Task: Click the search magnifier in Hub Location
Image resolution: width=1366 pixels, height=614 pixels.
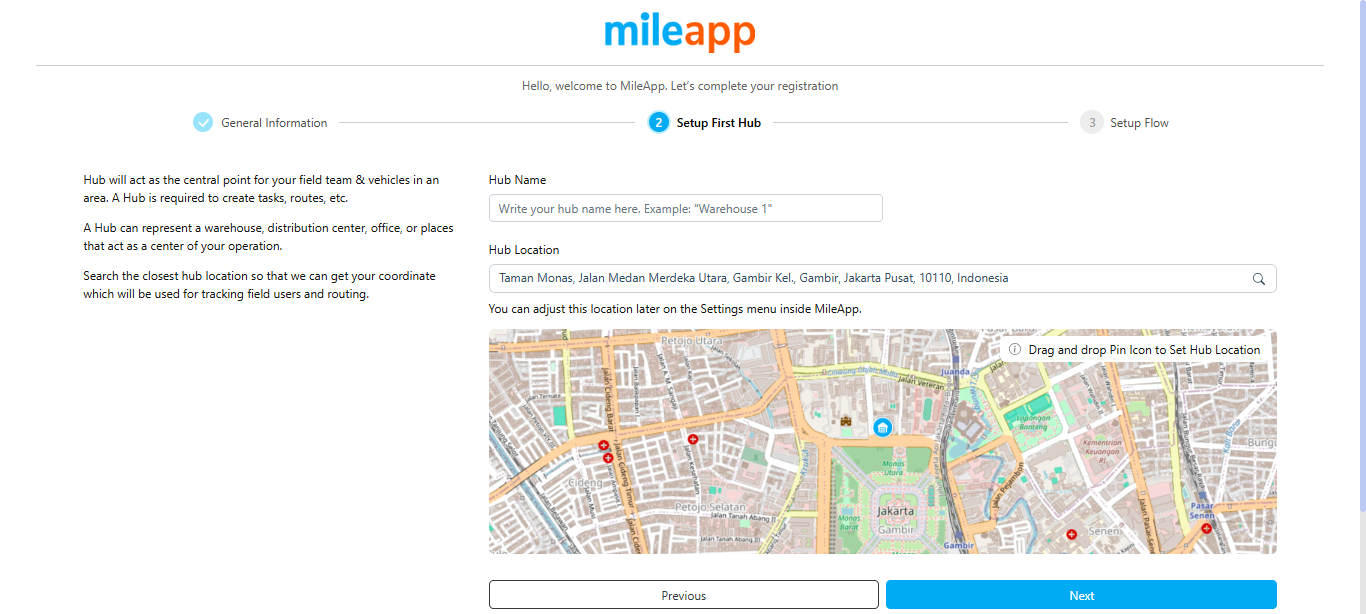Action: pos(1259,279)
